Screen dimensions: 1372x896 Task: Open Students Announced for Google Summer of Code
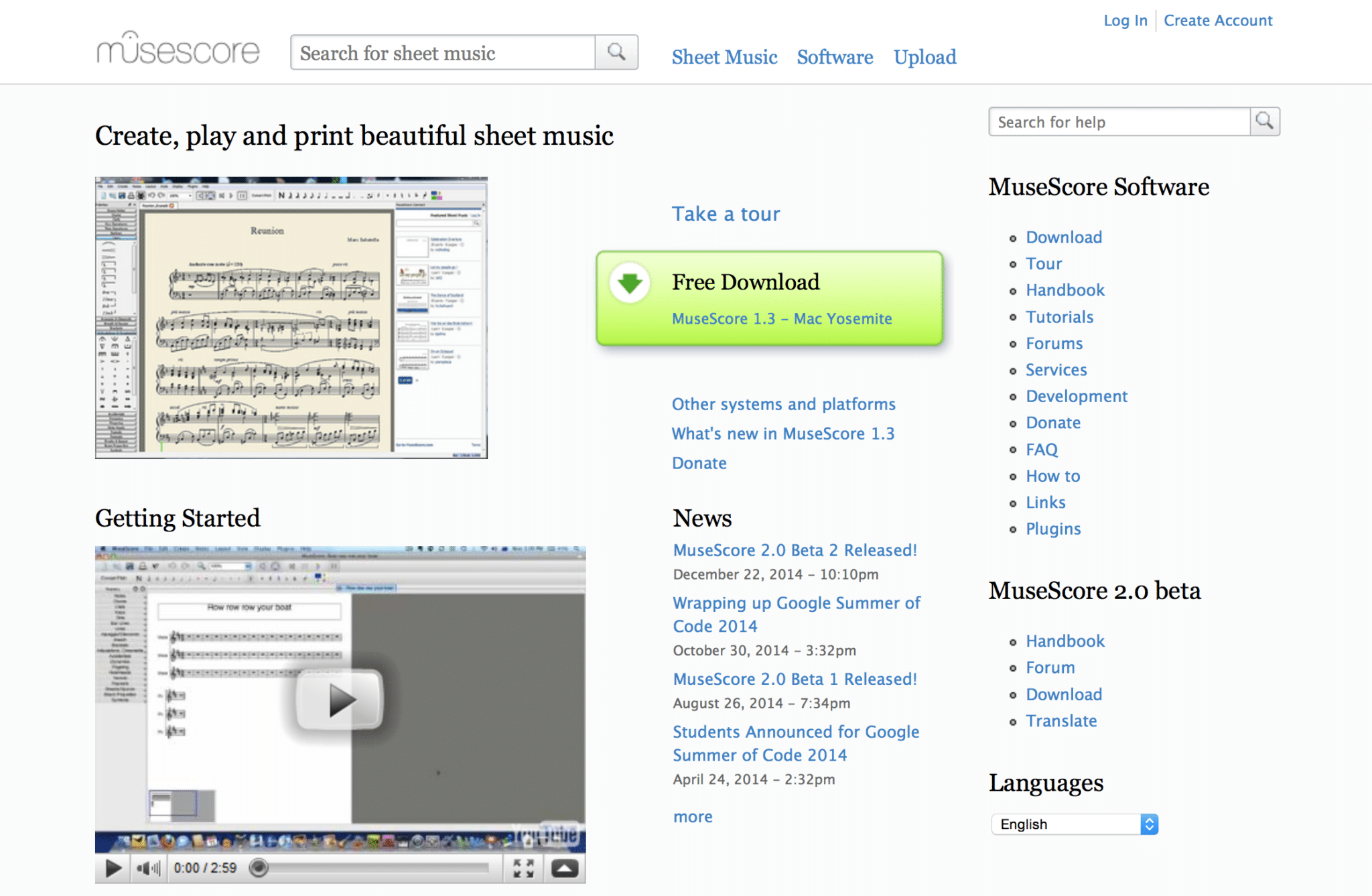coord(796,743)
